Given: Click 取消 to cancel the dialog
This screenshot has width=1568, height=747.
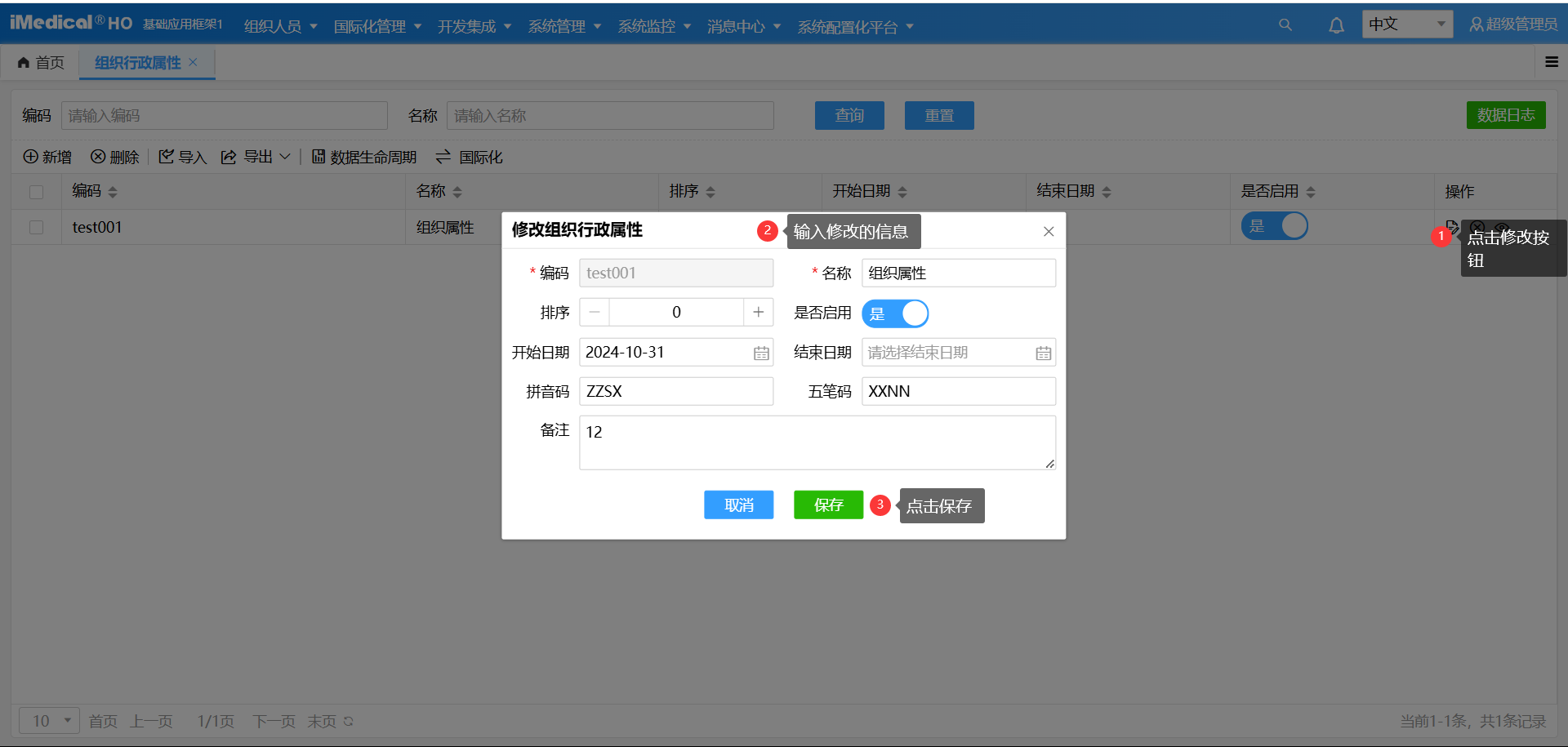Looking at the screenshot, I should tap(739, 505).
